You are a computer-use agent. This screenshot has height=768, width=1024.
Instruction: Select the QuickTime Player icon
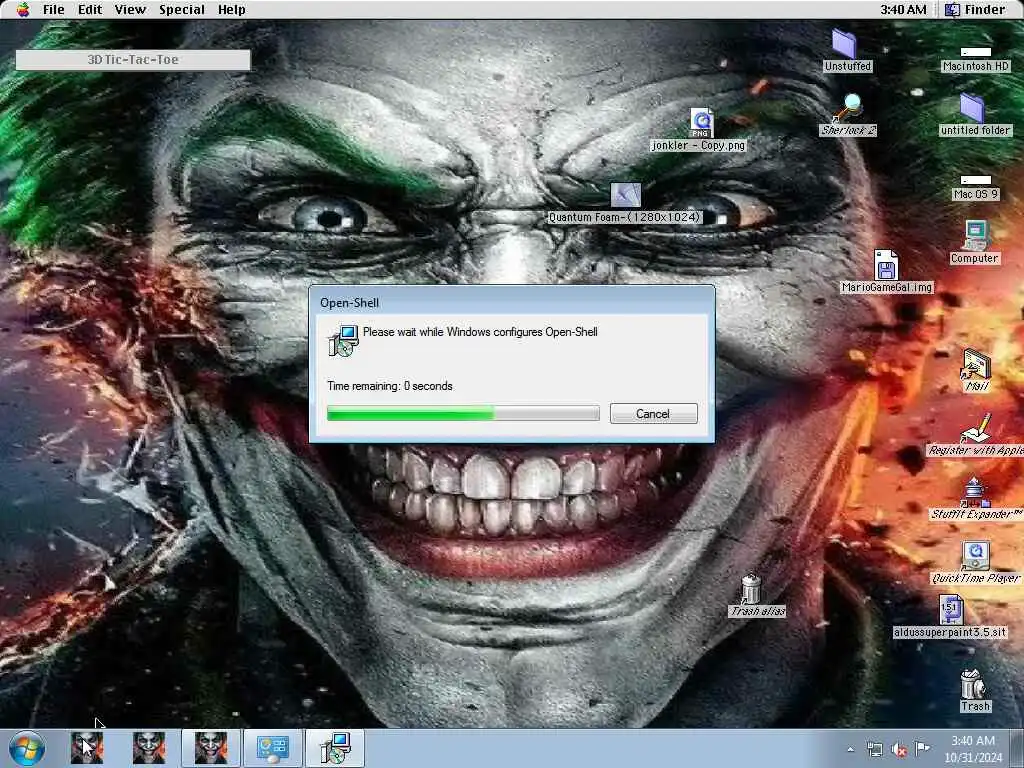pos(975,556)
